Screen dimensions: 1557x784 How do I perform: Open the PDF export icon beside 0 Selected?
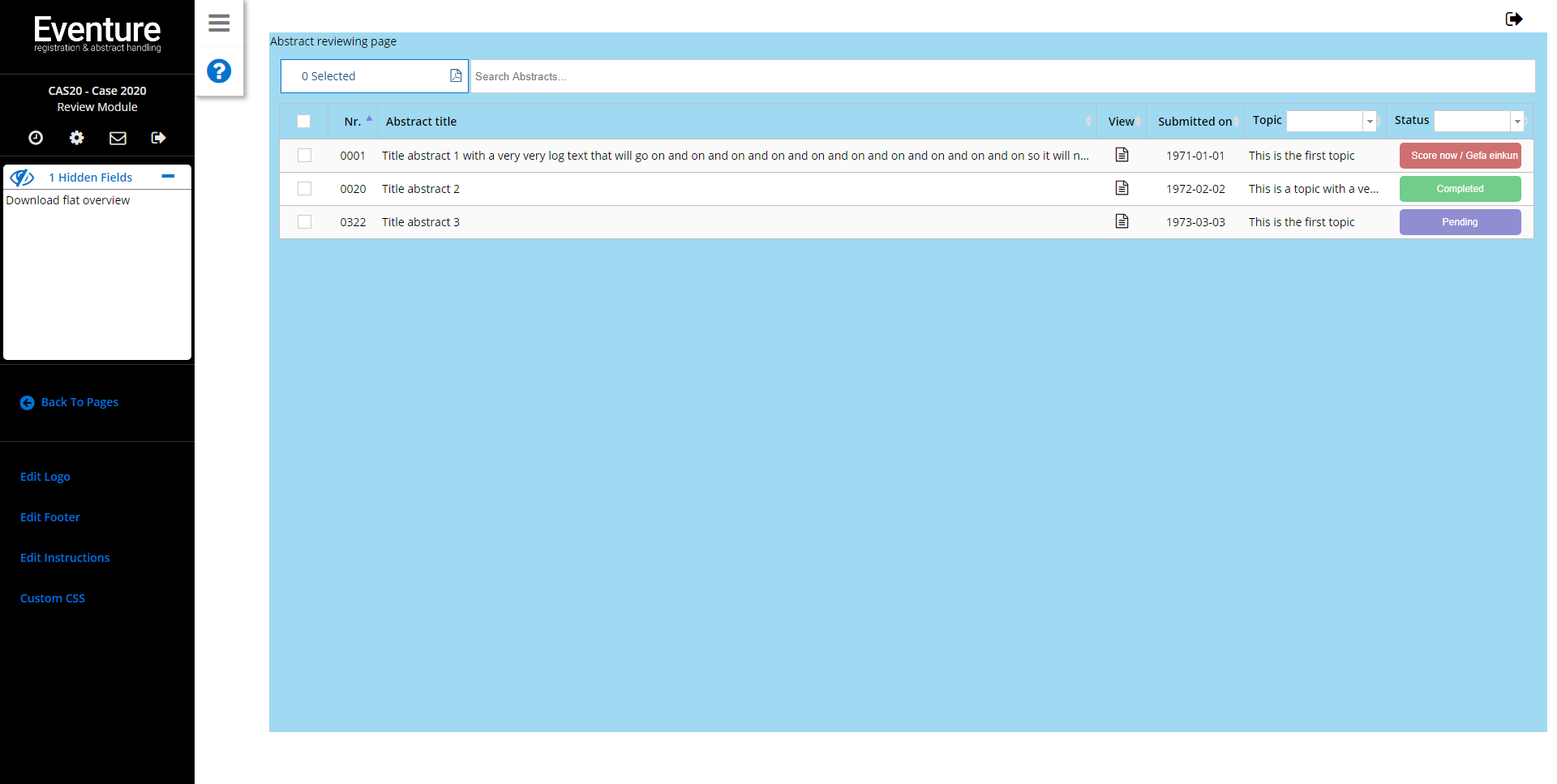click(x=454, y=75)
